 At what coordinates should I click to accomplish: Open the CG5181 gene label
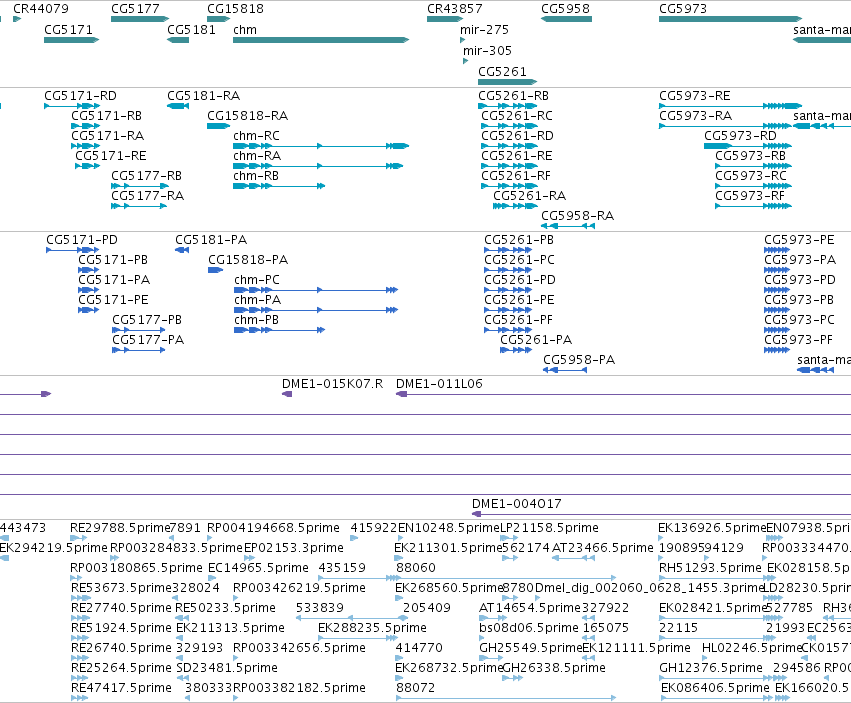click(x=191, y=30)
